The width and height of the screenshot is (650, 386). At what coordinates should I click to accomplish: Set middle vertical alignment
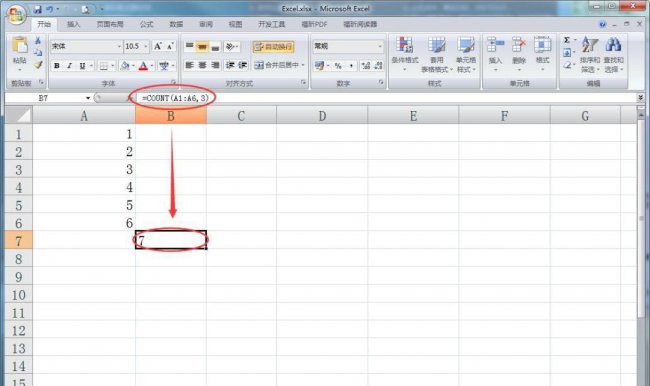tap(202, 46)
